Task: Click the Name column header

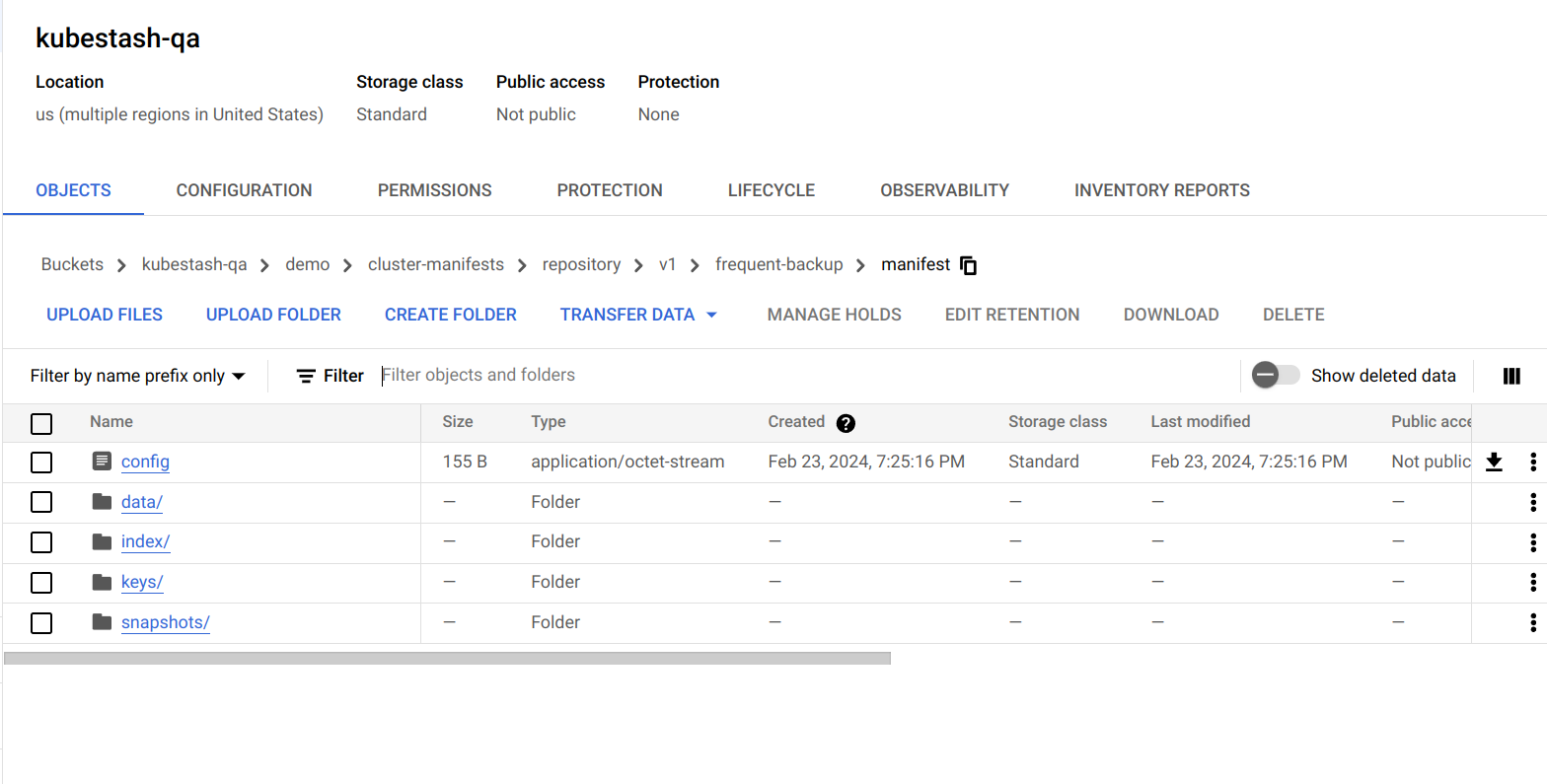Action: (x=111, y=422)
